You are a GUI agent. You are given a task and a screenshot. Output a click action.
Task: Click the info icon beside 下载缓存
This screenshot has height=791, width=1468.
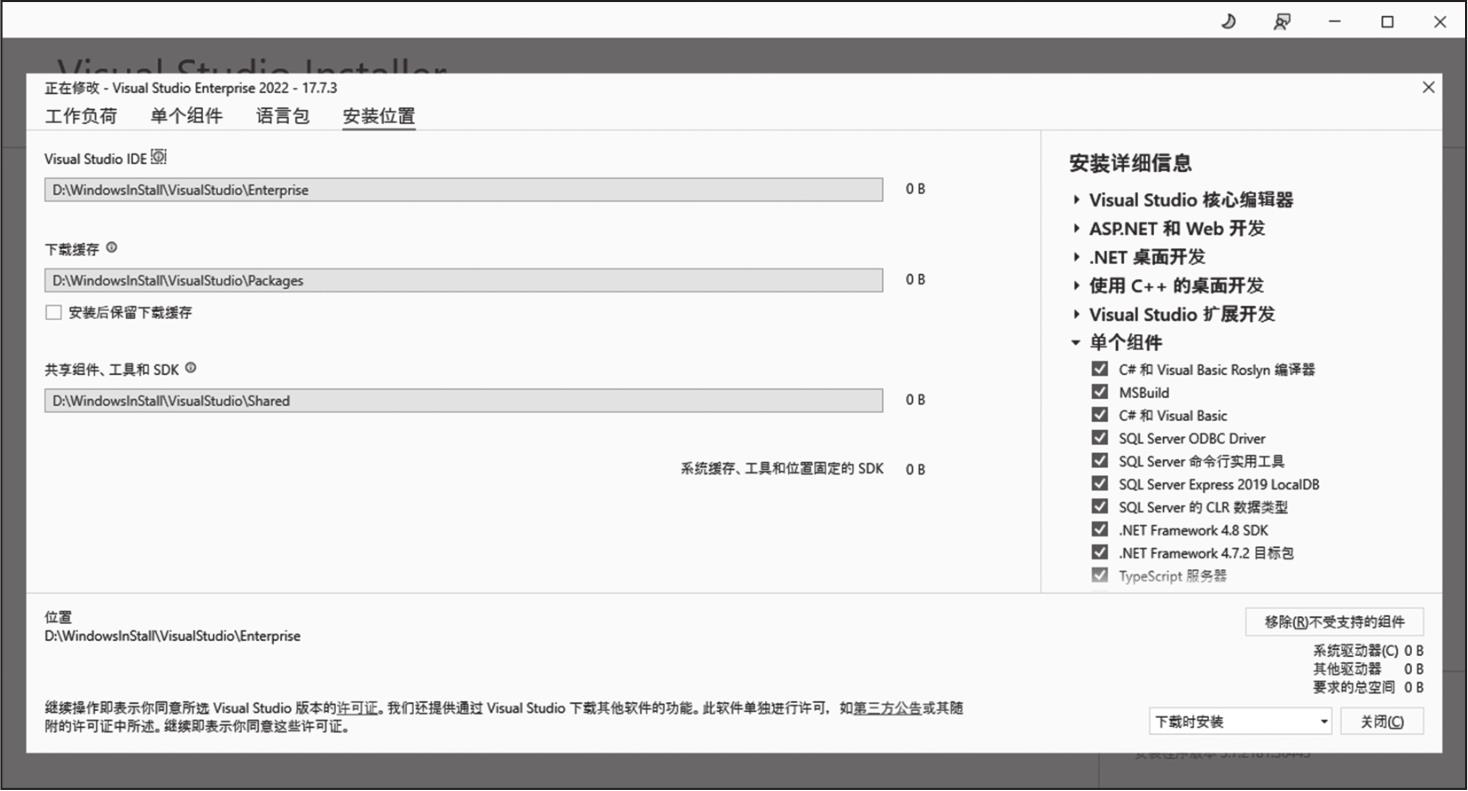point(111,247)
